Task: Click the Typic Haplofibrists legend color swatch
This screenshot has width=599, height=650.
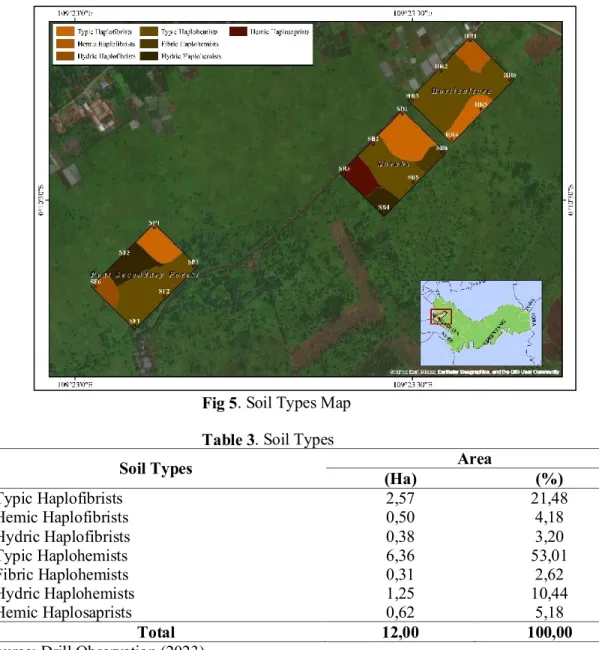Action: (x=65, y=32)
